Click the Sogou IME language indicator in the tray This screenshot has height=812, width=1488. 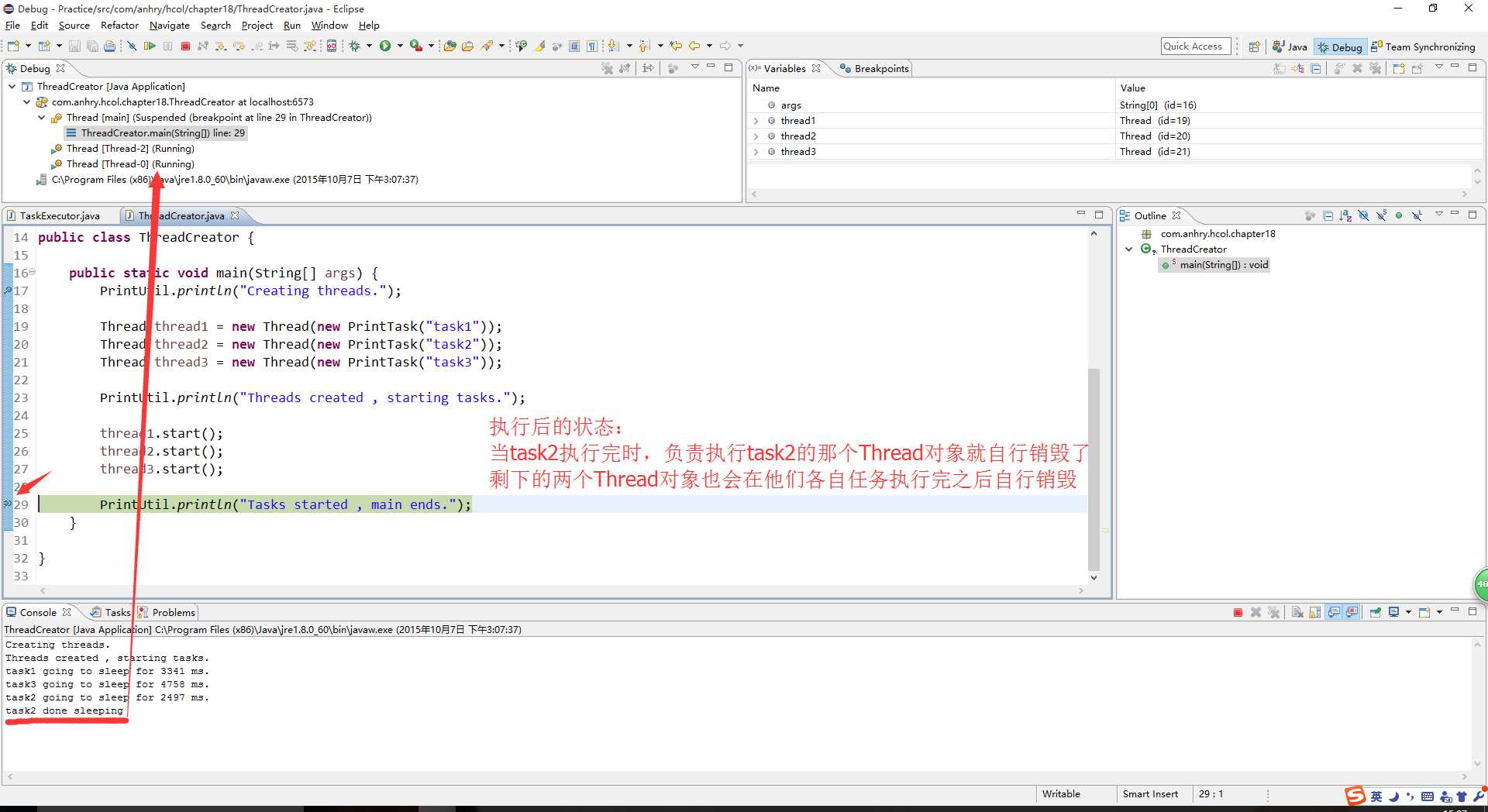click(x=1376, y=796)
